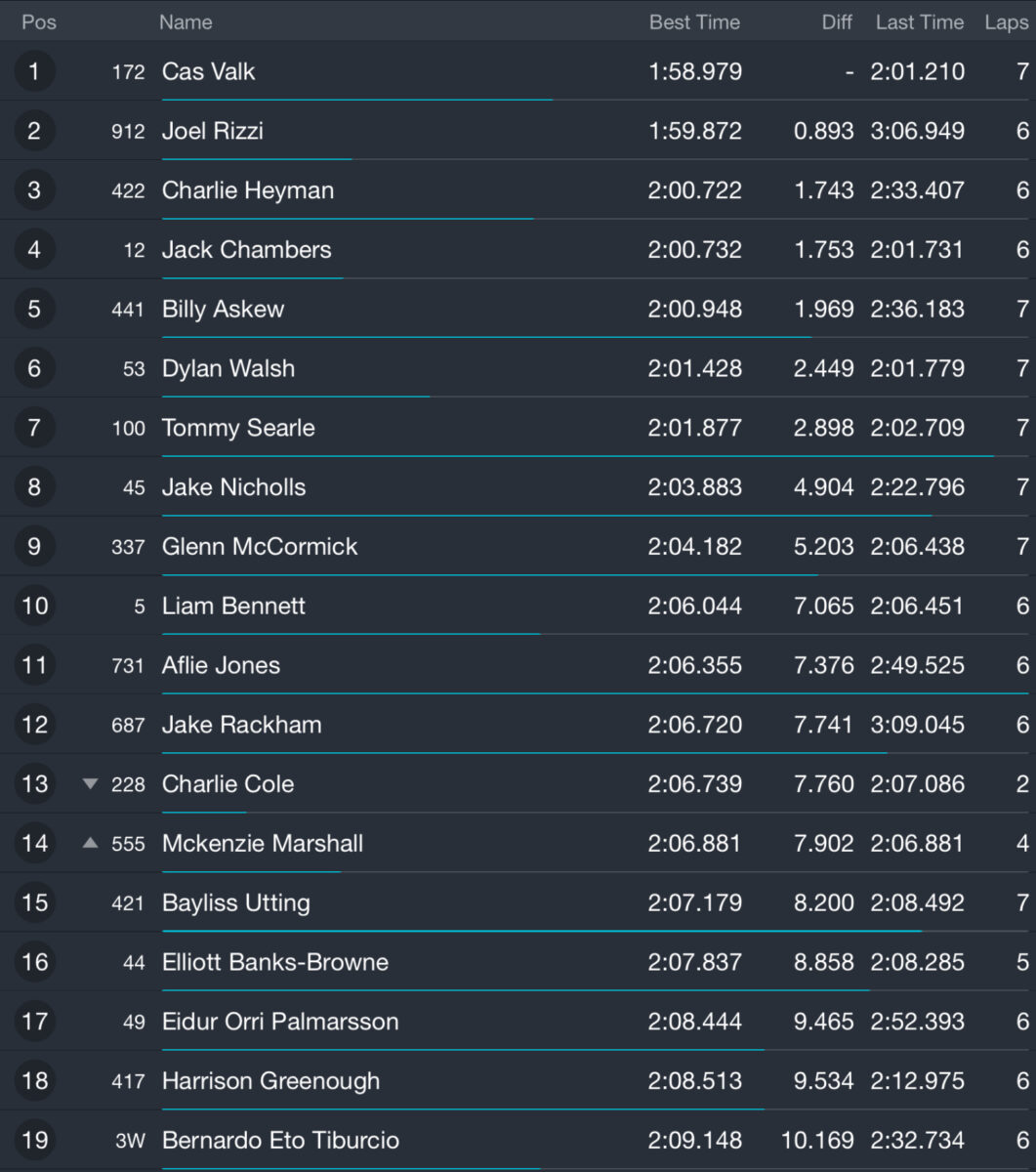The width and height of the screenshot is (1036, 1172).
Task: Click the up arrow beside Mckenzie Marshall
Action: coord(91,842)
